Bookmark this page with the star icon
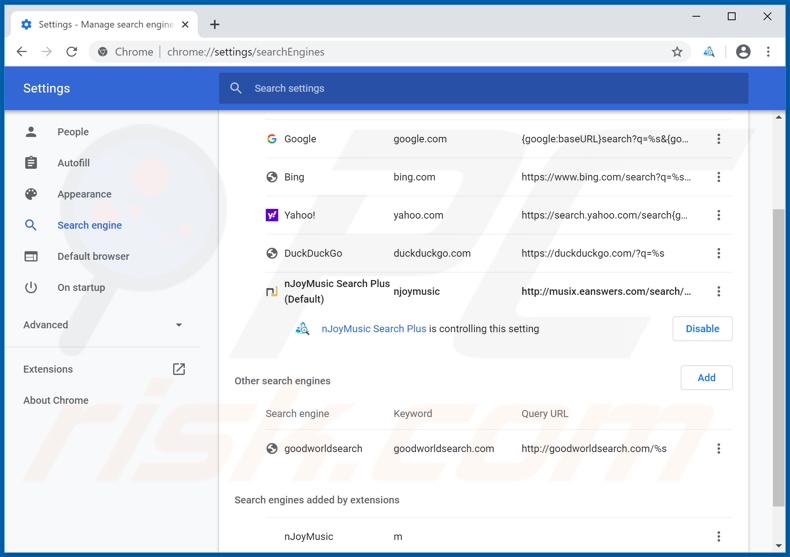The width and height of the screenshot is (790, 557). pos(677,51)
